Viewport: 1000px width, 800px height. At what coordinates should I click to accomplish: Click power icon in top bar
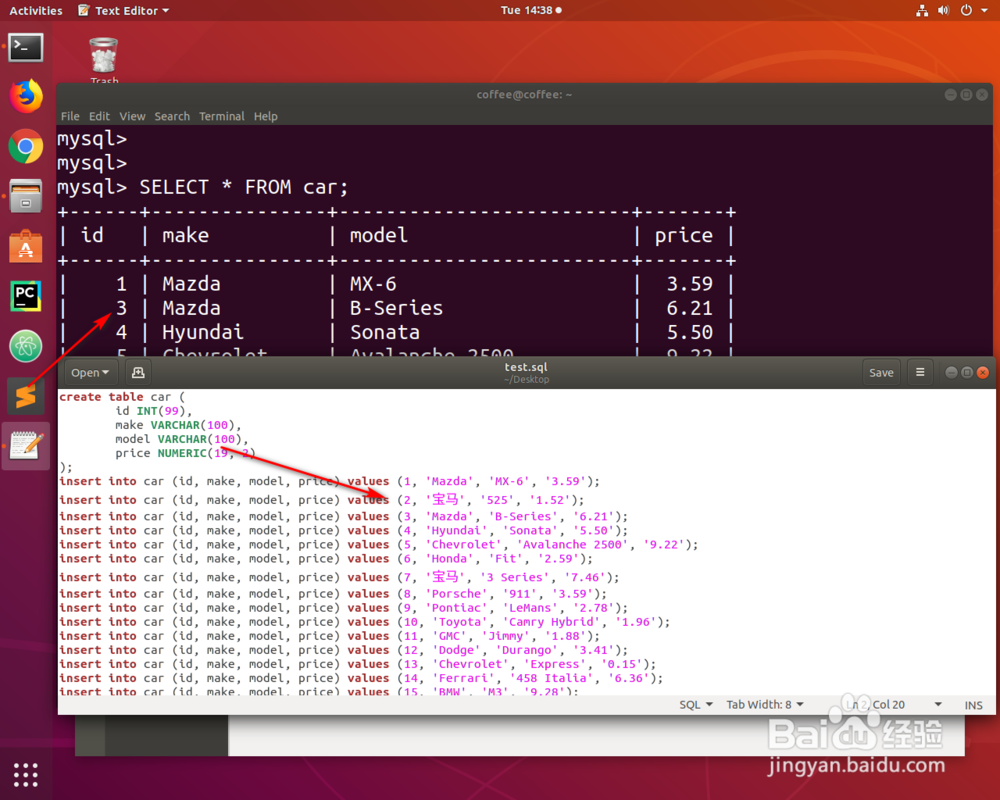tap(966, 10)
